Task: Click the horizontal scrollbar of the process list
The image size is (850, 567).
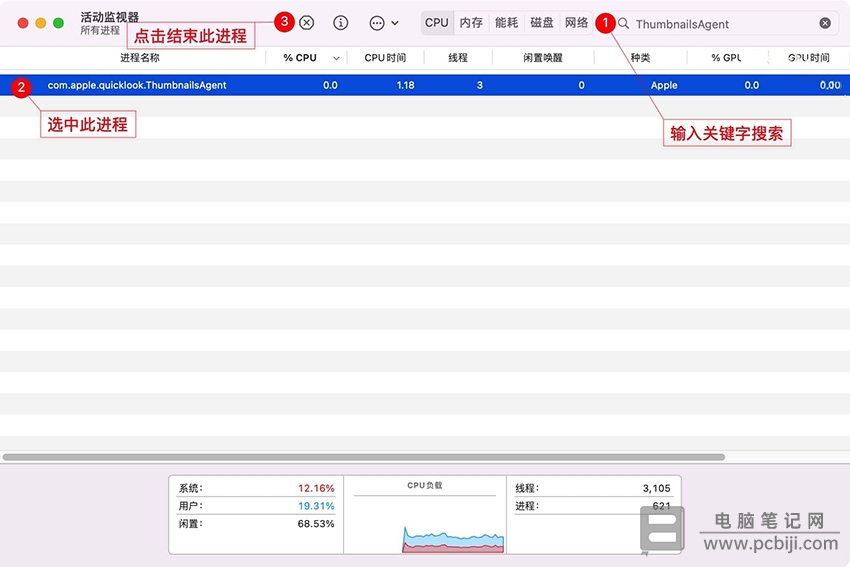Action: tap(364, 457)
